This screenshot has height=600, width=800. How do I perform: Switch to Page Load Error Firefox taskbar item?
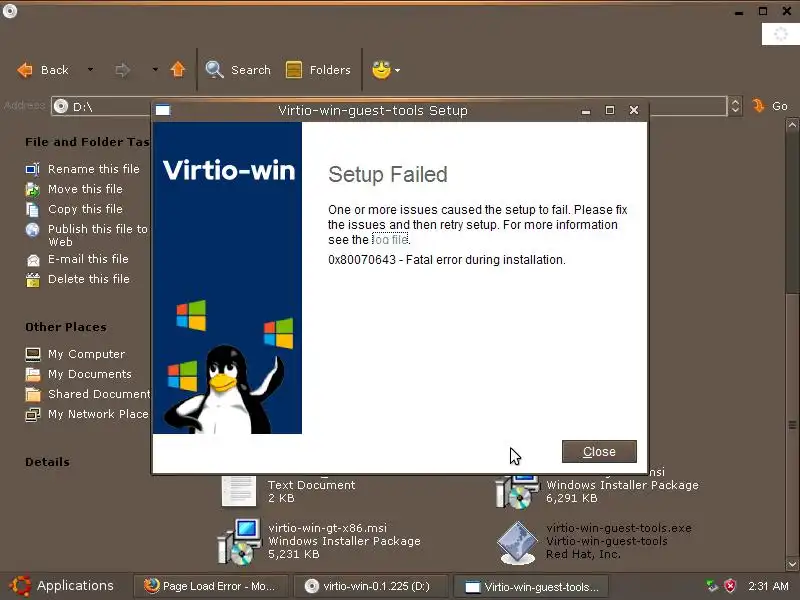click(x=210, y=586)
